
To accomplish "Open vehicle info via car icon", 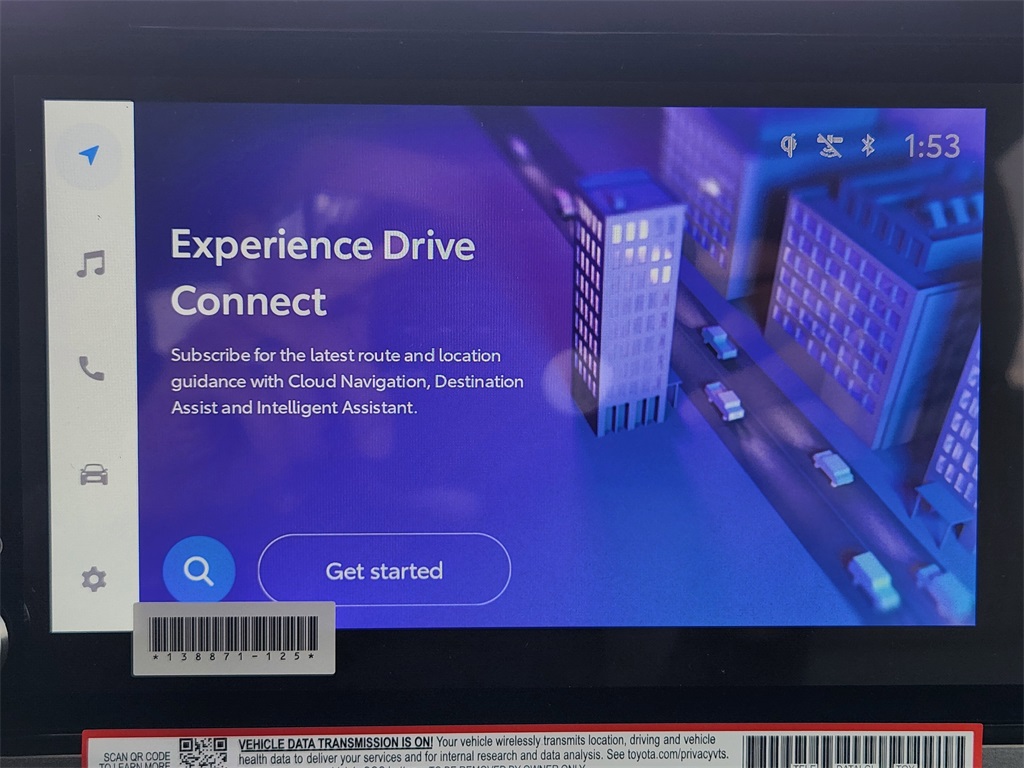I will click(93, 474).
